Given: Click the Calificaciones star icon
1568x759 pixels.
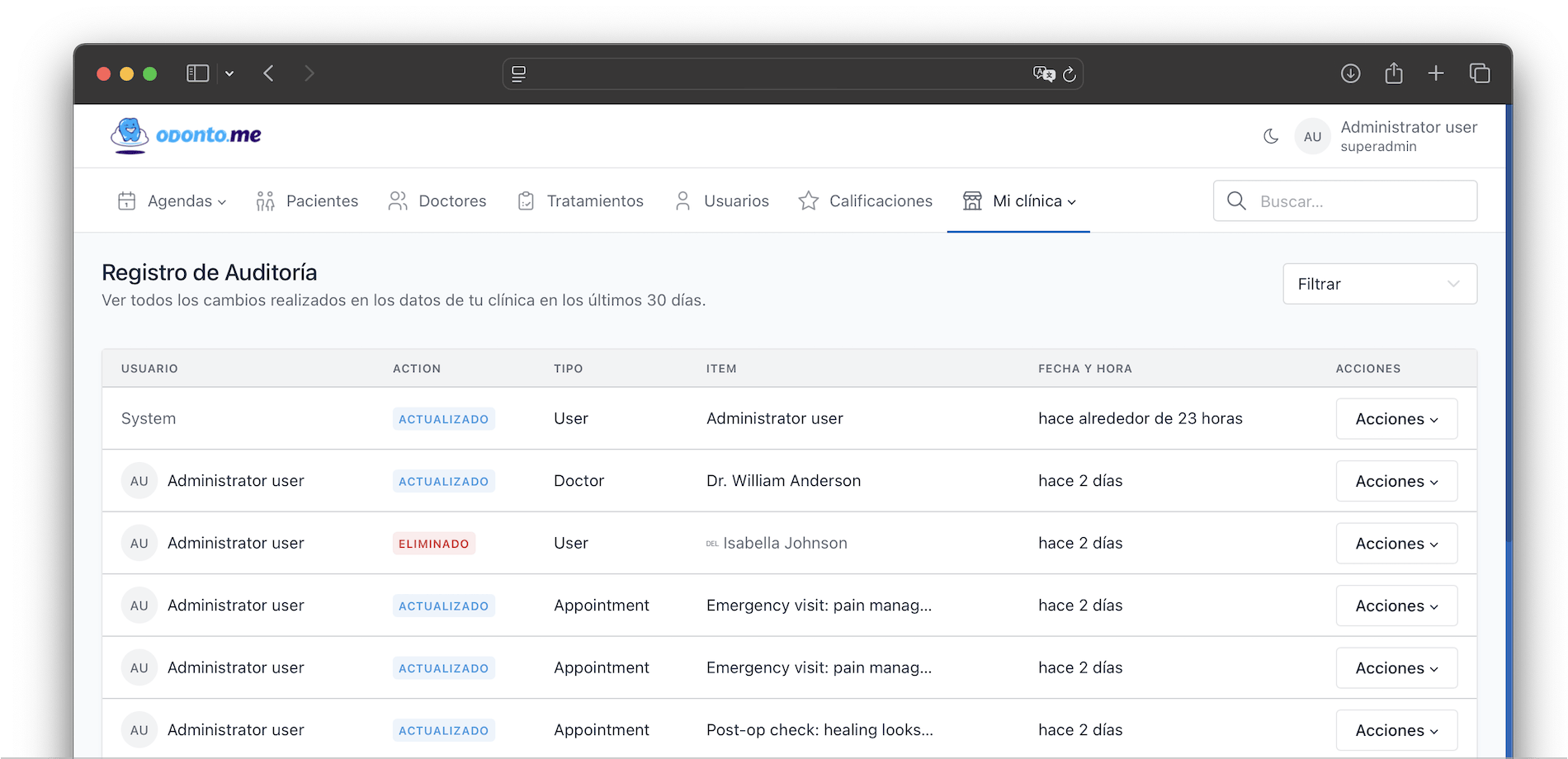Looking at the screenshot, I should click(809, 201).
